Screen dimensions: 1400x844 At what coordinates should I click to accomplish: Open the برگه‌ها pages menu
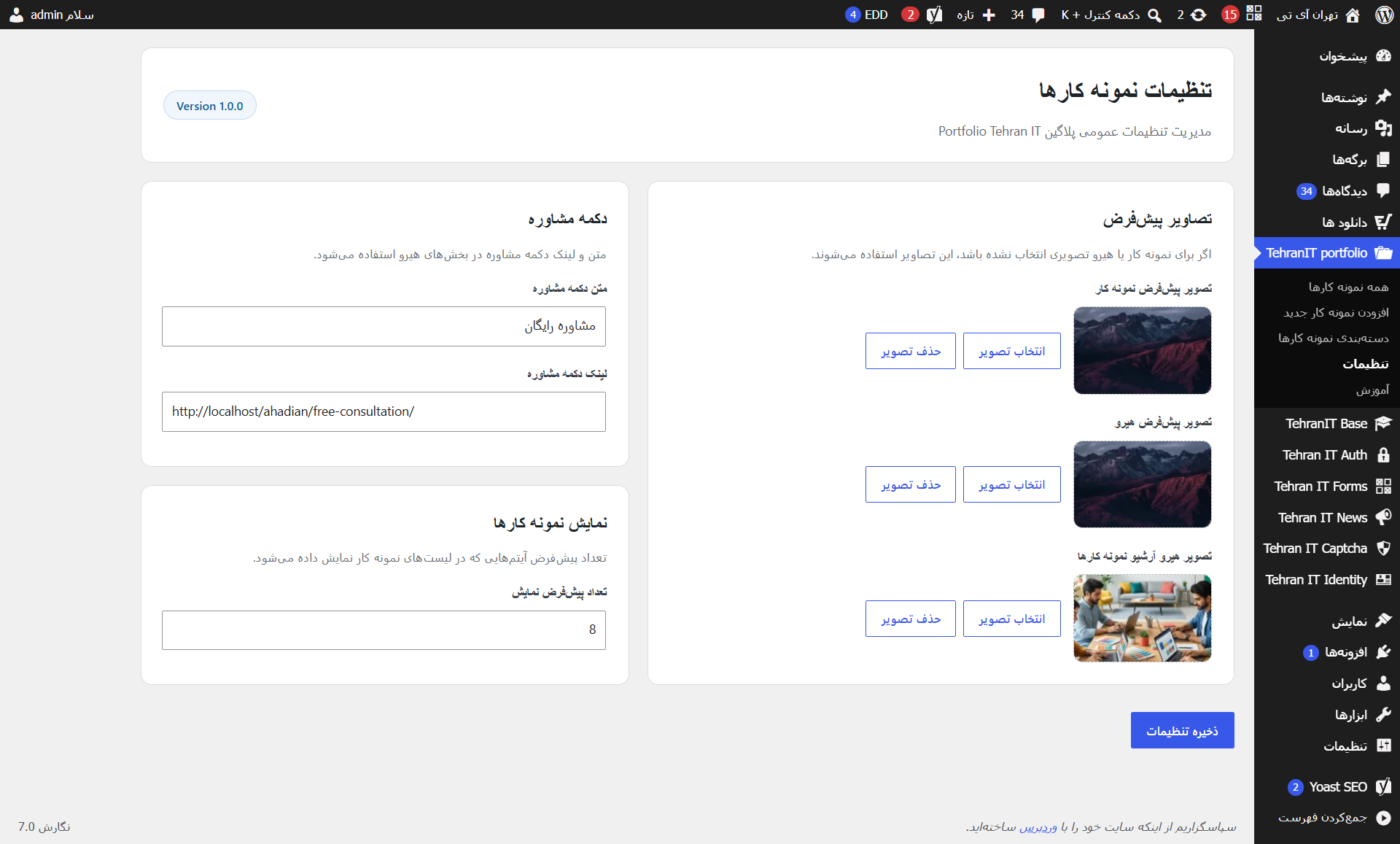1327,160
